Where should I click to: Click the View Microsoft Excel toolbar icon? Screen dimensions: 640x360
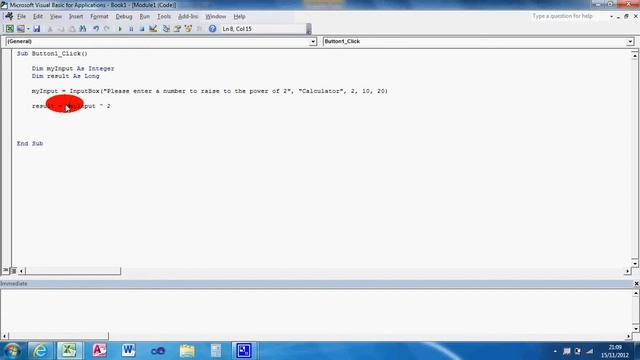(x=9, y=29)
